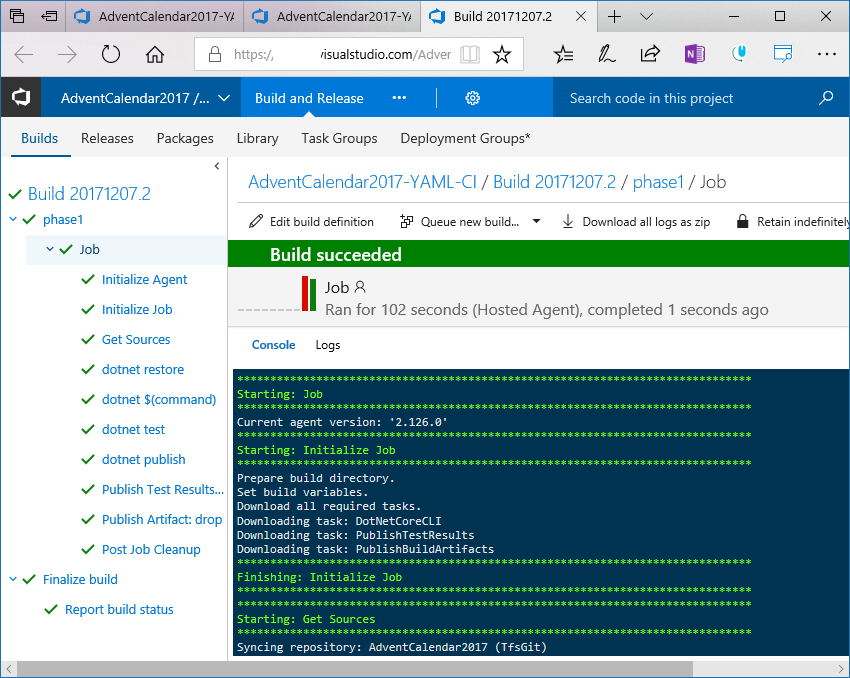Open the Build 20171207.2 breadcrumb link
The height and width of the screenshot is (678, 850).
click(x=554, y=182)
